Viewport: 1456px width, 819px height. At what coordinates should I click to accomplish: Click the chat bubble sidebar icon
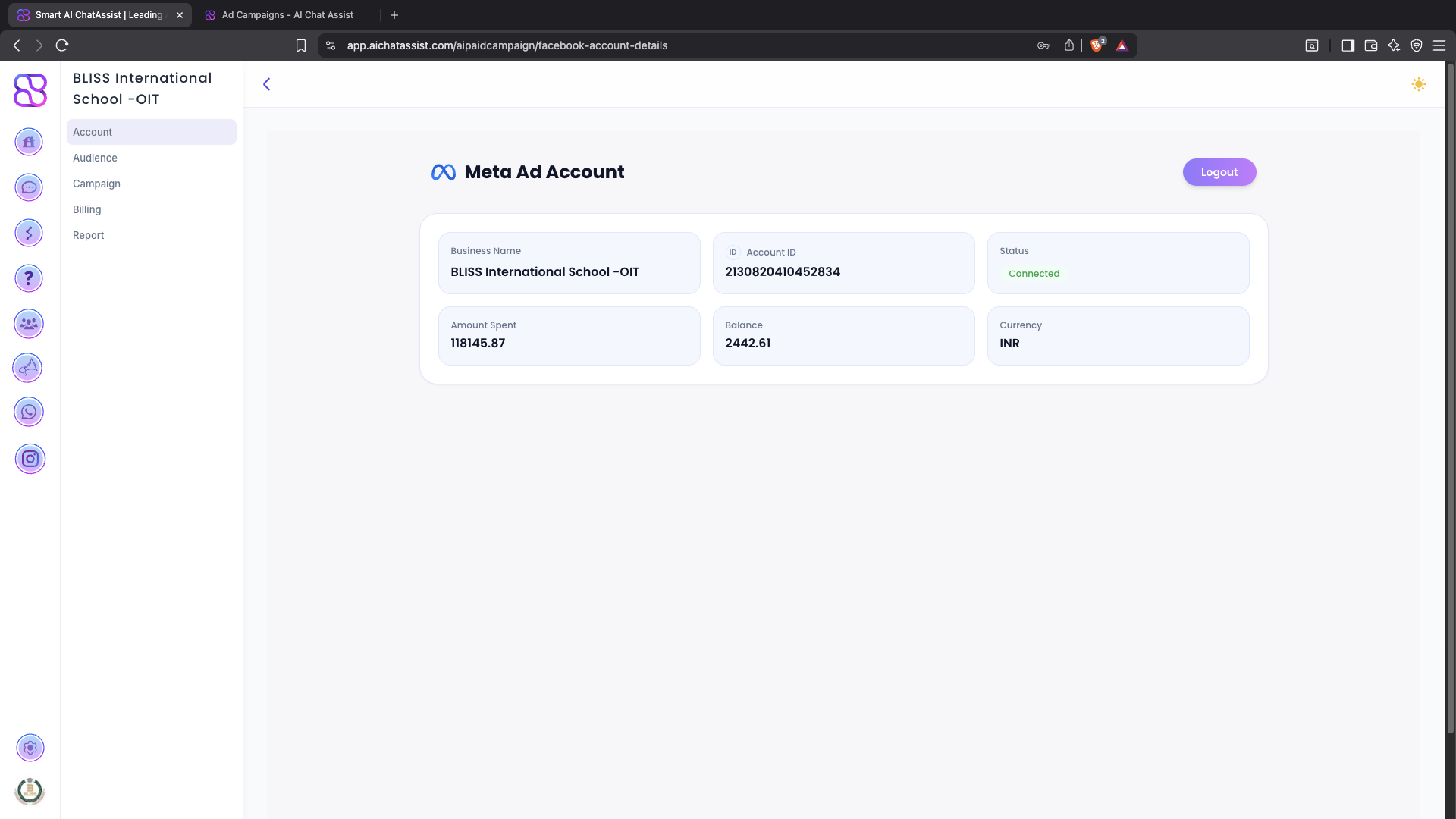tap(29, 187)
